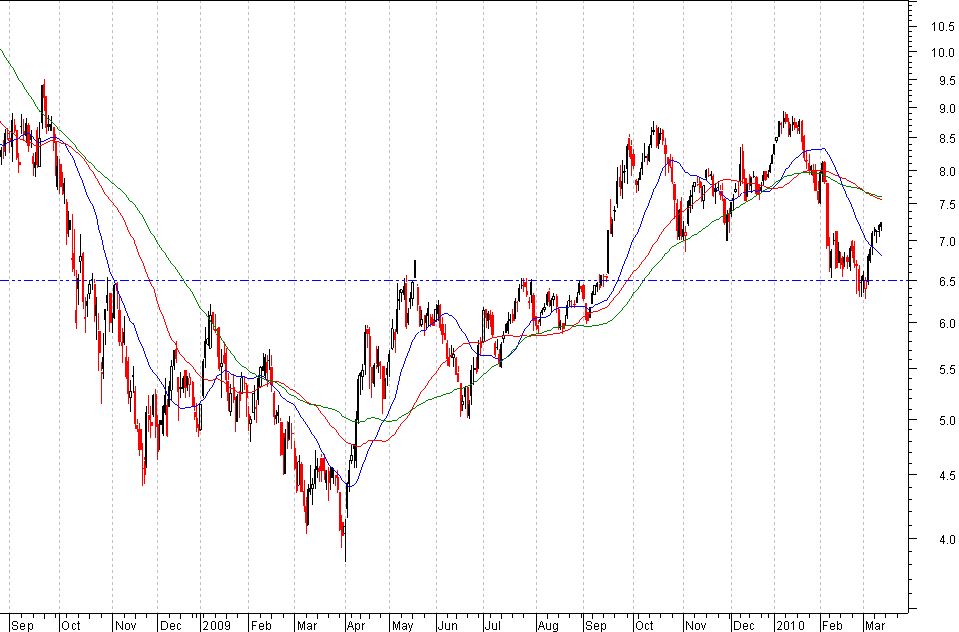Select the 'Apr' month label
The width and height of the screenshot is (959, 632).
(356, 625)
